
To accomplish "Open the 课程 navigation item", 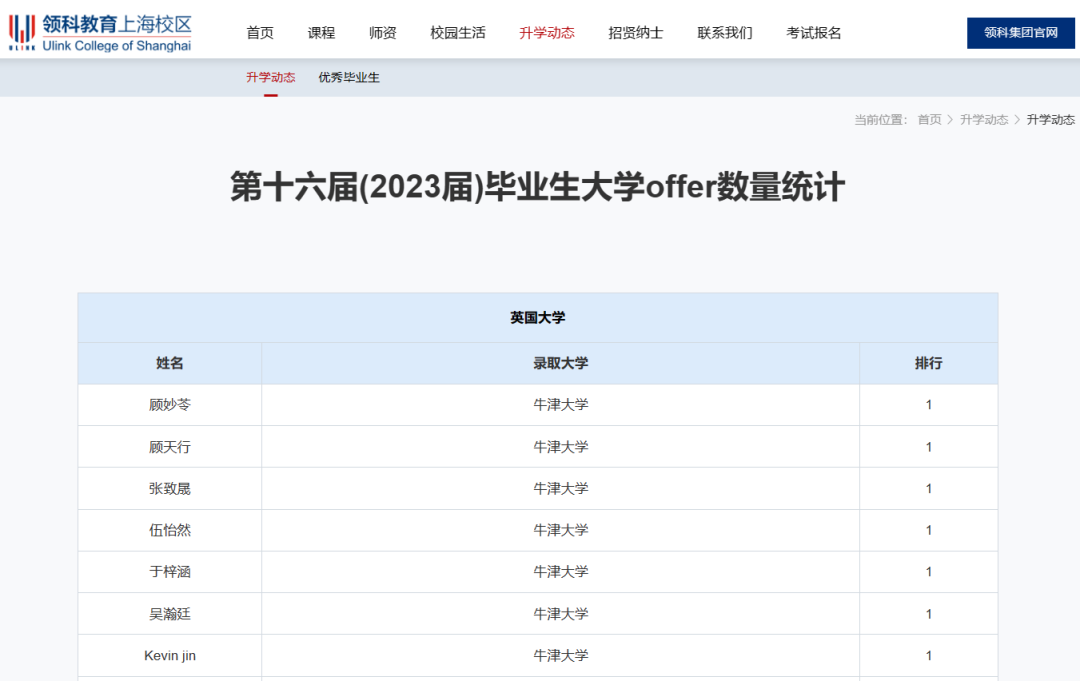I will 322,33.
